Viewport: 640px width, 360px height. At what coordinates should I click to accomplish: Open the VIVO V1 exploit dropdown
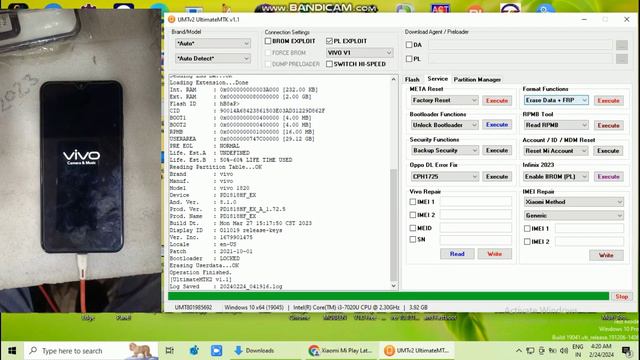pos(359,53)
